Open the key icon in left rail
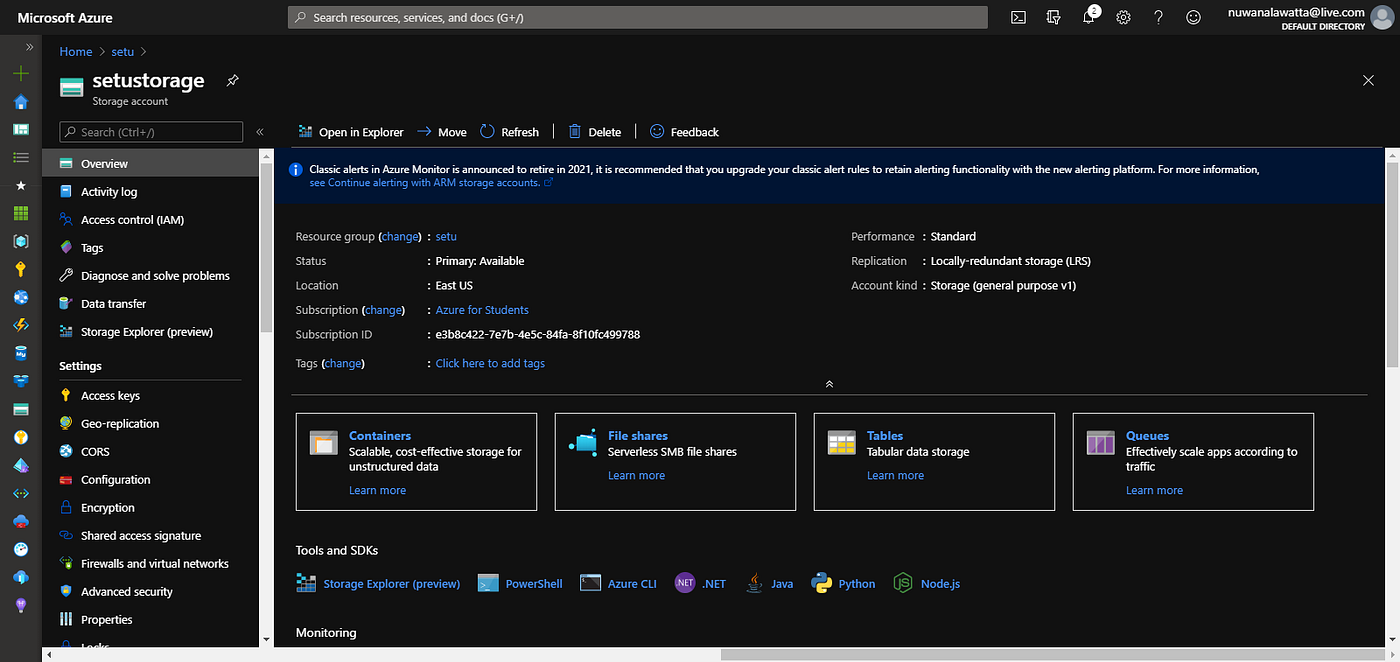Viewport: 1400px width, 662px height. (21, 270)
